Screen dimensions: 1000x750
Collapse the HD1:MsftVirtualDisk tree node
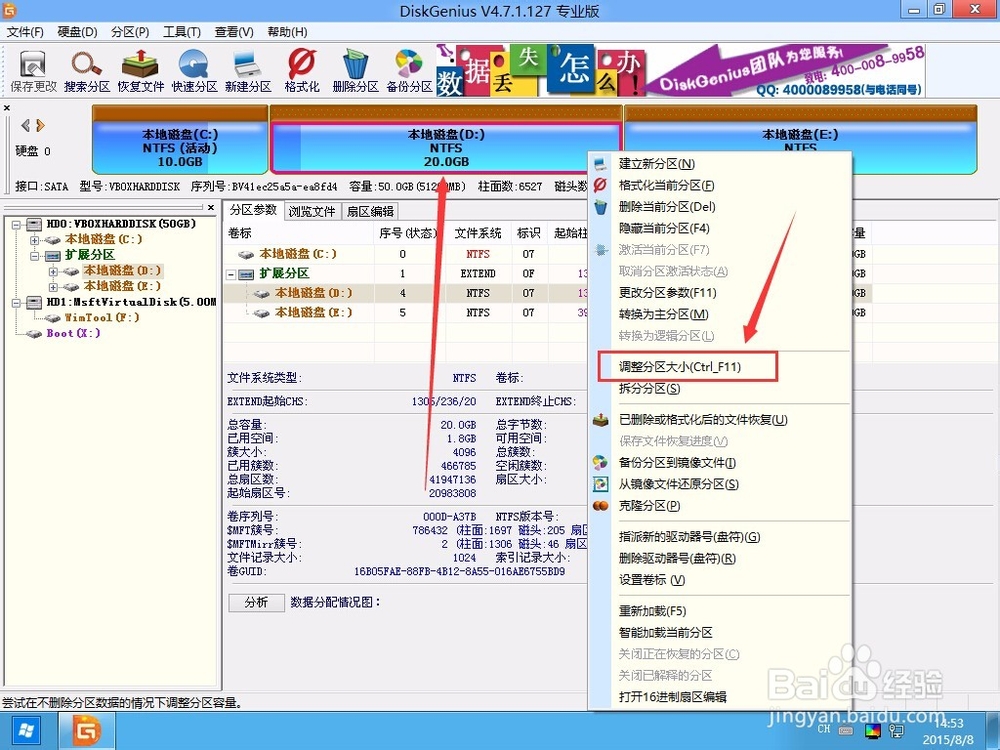click(17, 302)
